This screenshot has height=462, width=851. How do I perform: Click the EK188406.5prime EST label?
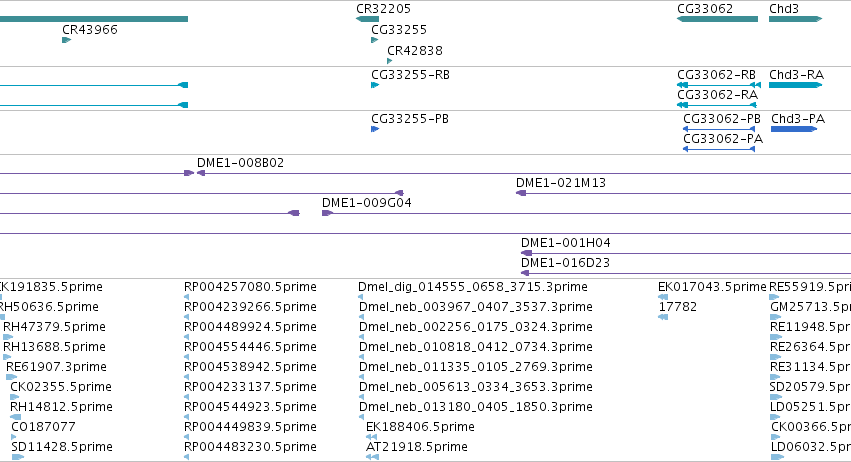click(x=420, y=427)
